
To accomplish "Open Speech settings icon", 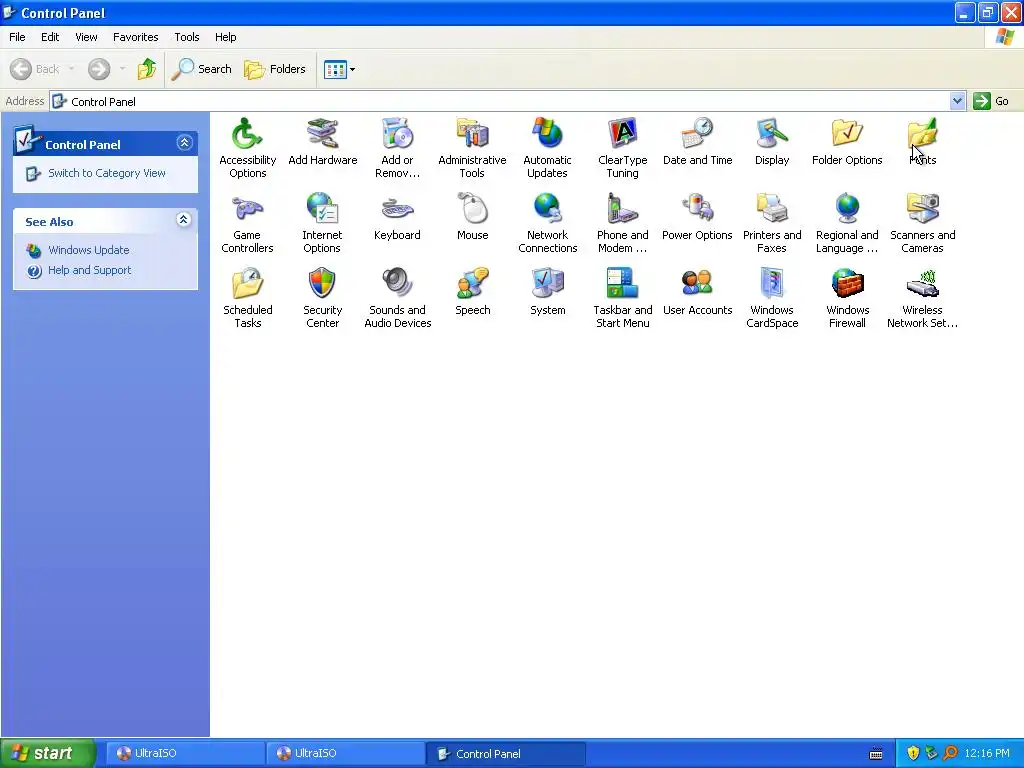I will tap(472, 284).
